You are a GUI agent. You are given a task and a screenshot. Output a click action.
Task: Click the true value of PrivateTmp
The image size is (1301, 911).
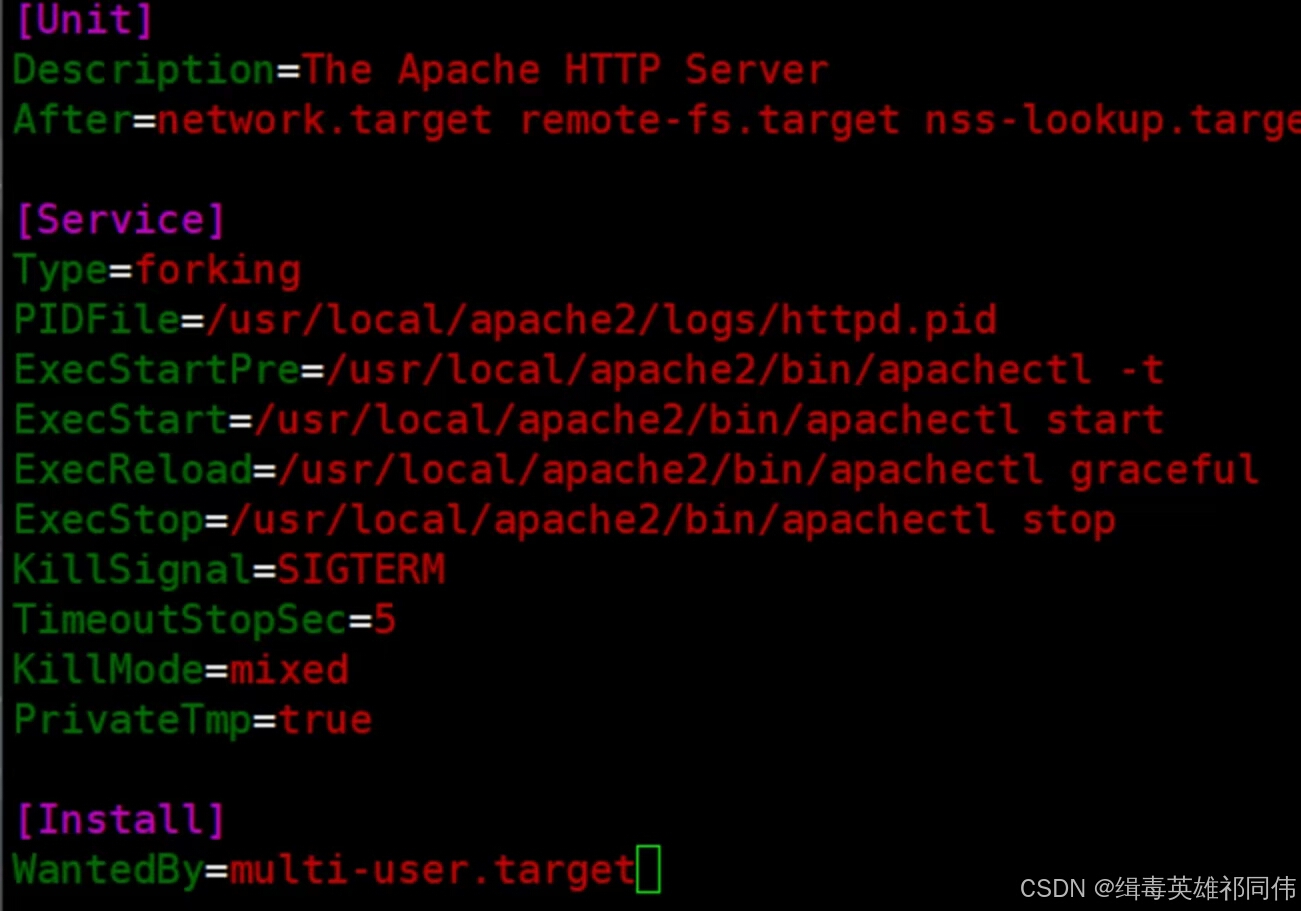325,720
